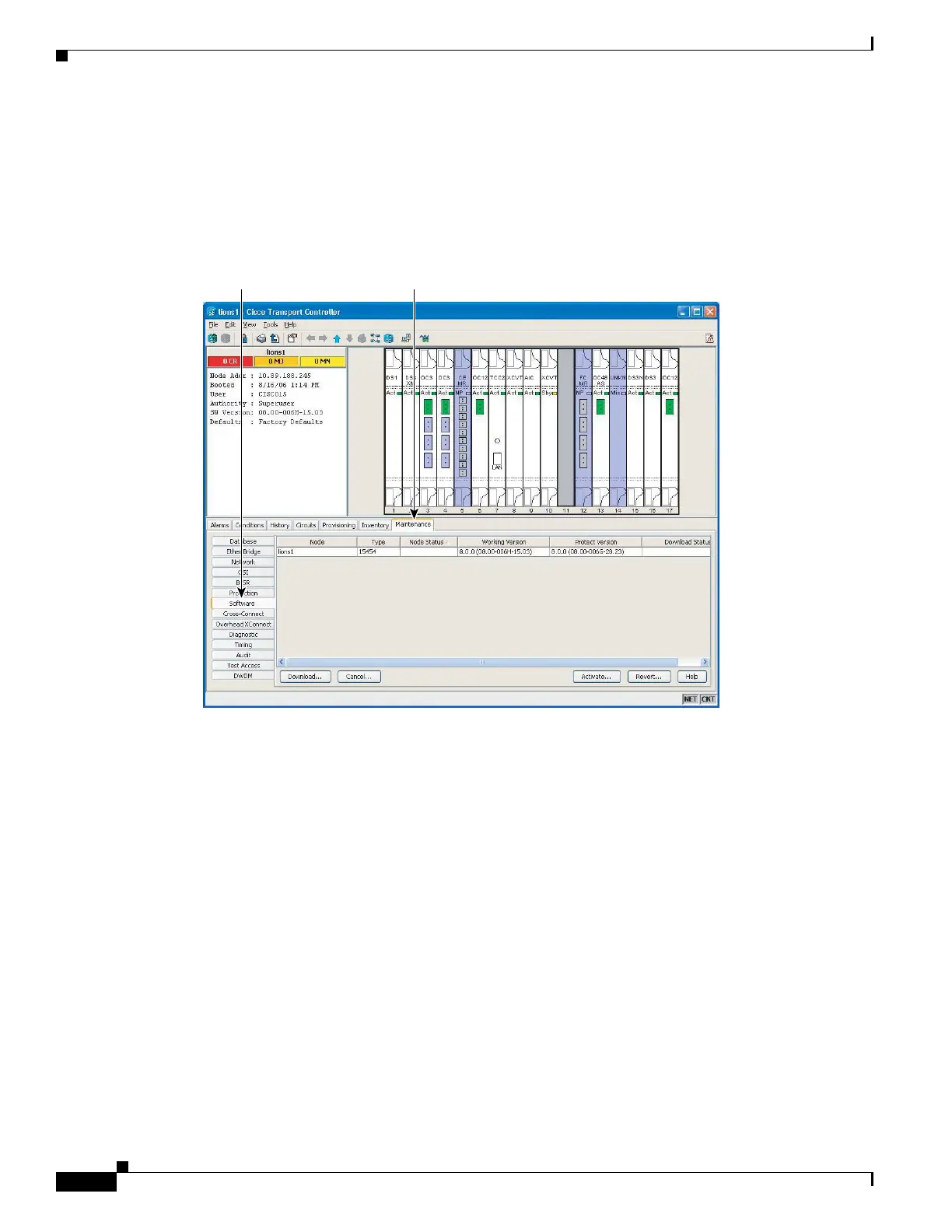The image size is (952, 1232).
Task: Open the Database subtab
Action: click(x=243, y=541)
